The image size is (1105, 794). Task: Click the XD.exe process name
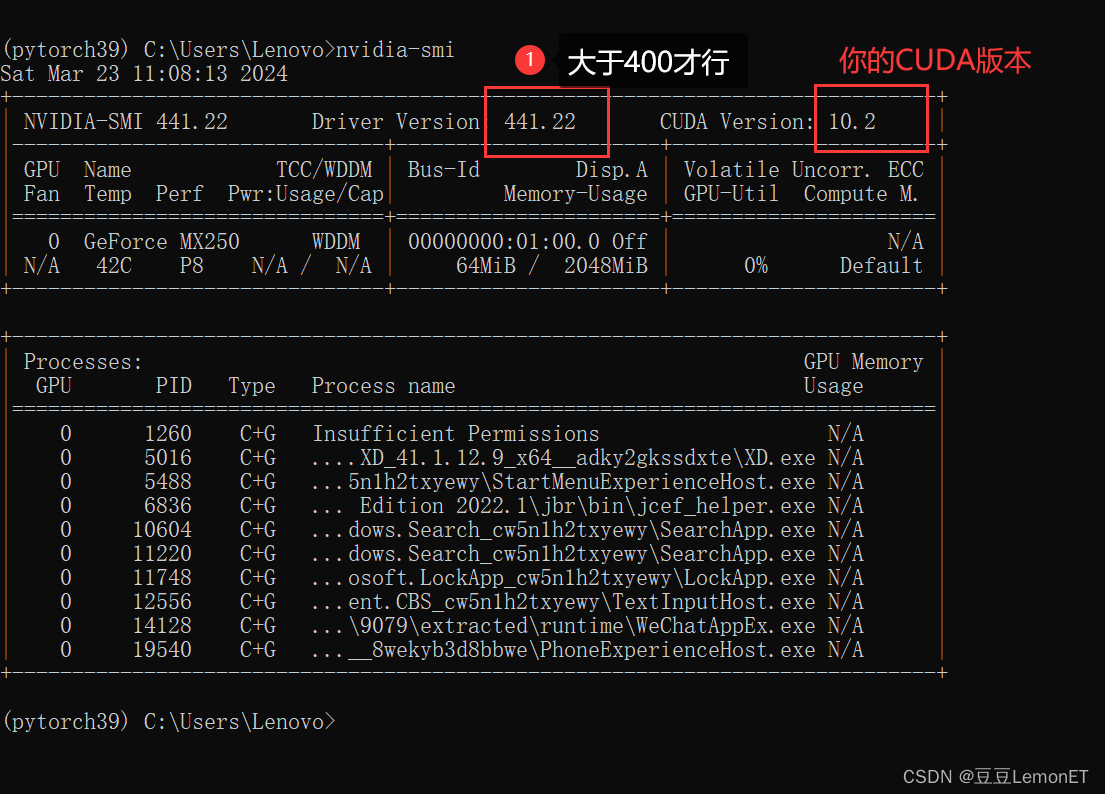pyautogui.click(x=563, y=458)
